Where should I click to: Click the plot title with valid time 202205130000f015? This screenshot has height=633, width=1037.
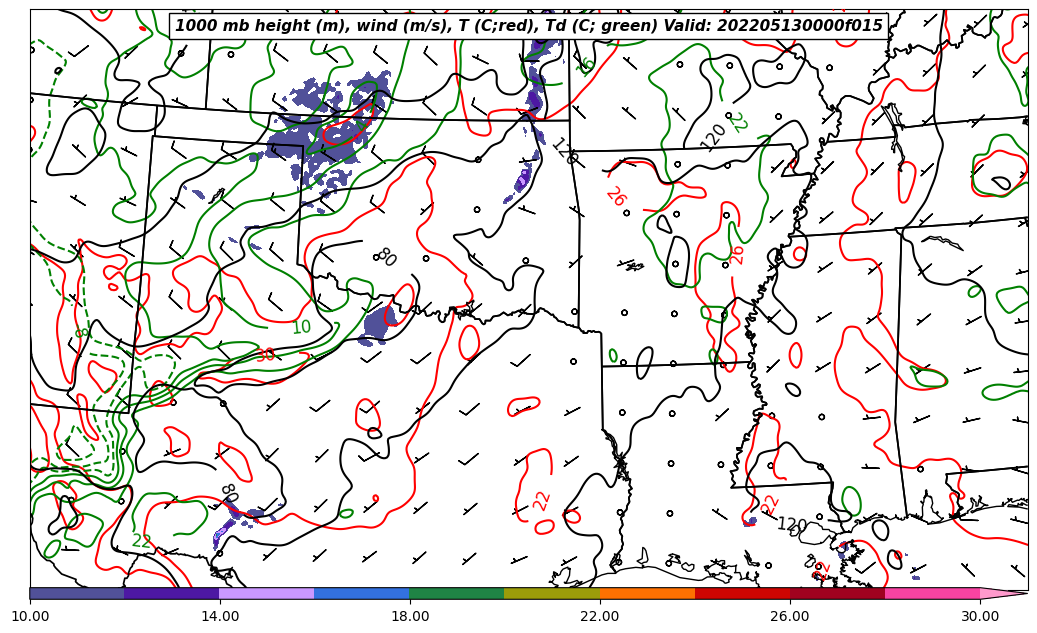tap(529, 26)
